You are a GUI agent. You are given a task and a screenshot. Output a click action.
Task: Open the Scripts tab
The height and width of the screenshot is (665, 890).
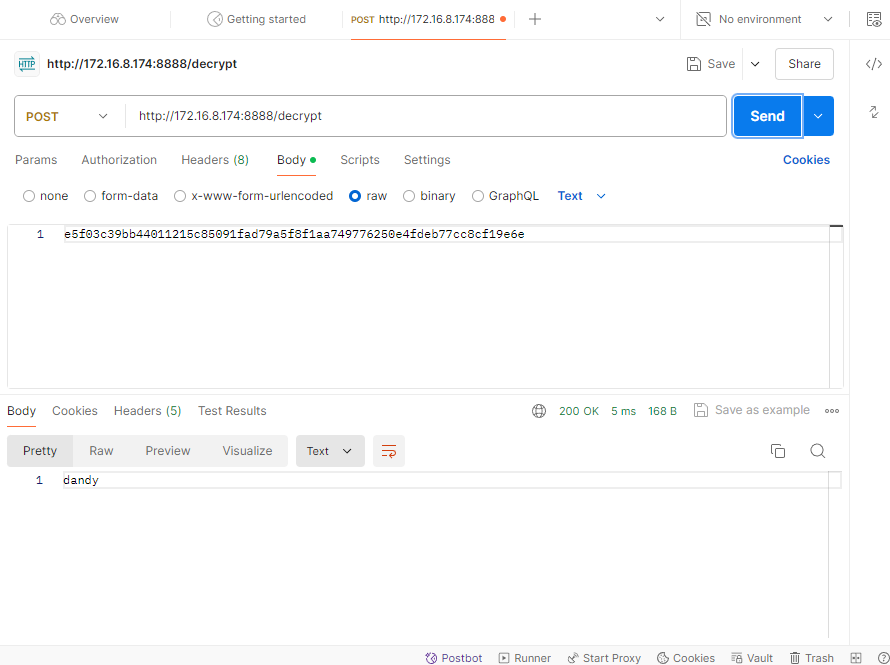tap(360, 160)
